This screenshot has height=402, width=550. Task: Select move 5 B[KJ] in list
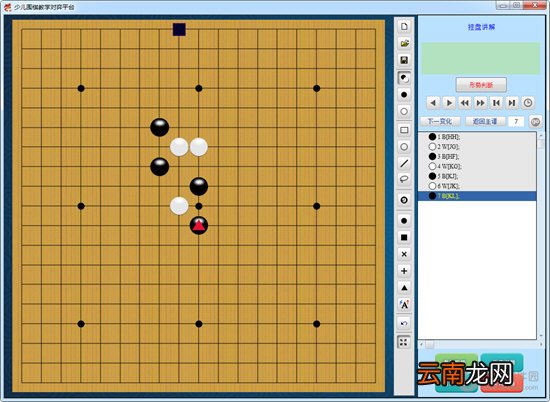477,176
